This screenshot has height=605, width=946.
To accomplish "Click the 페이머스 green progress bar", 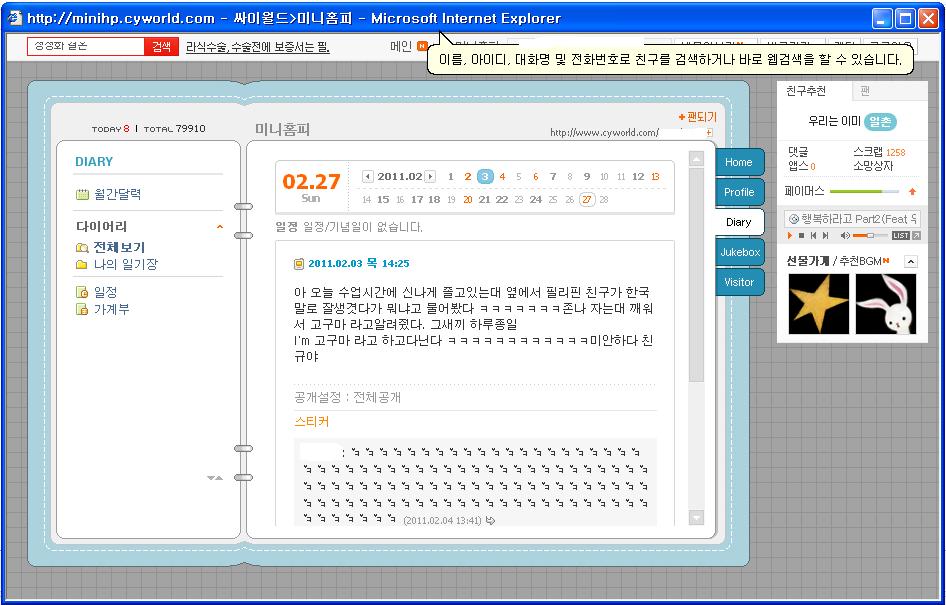I will click(x=865, y=192).
